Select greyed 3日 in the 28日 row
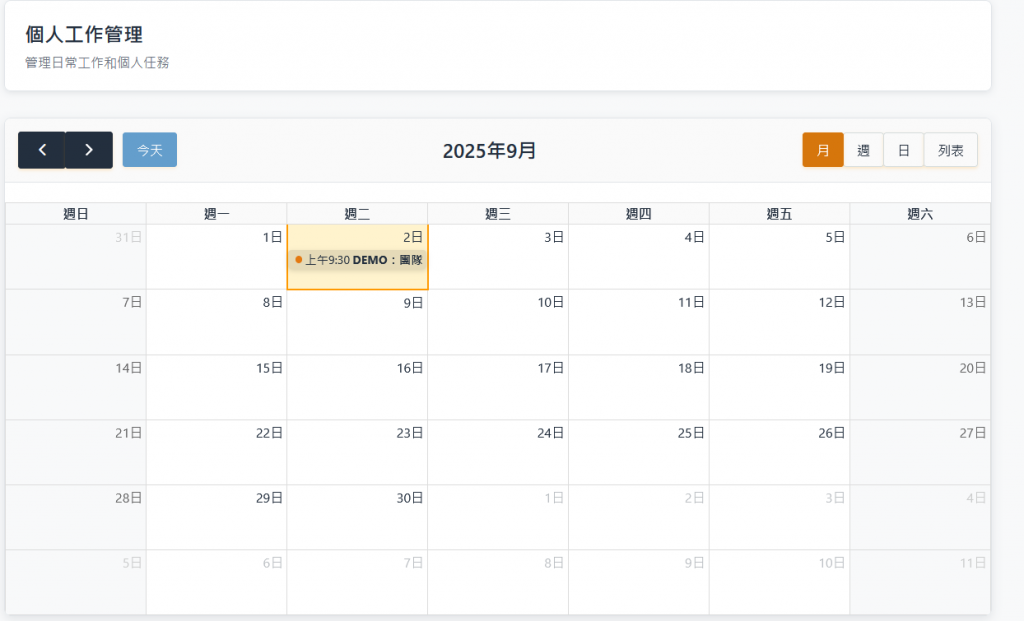 pyautogui.click(x=835, y=498)
